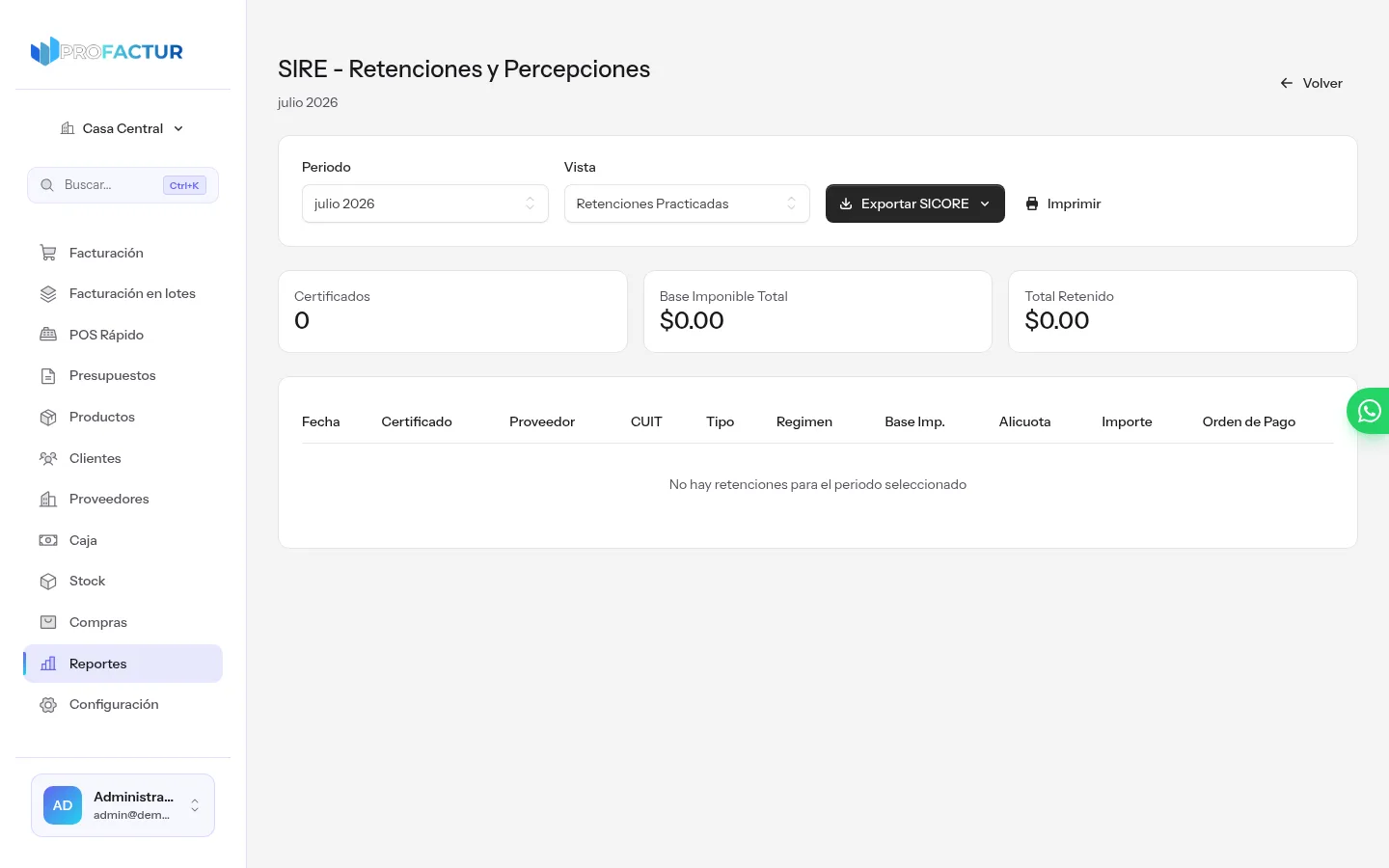Open the Facturación menu item
Screen dimensions: 1389x868
coord(123,253)
